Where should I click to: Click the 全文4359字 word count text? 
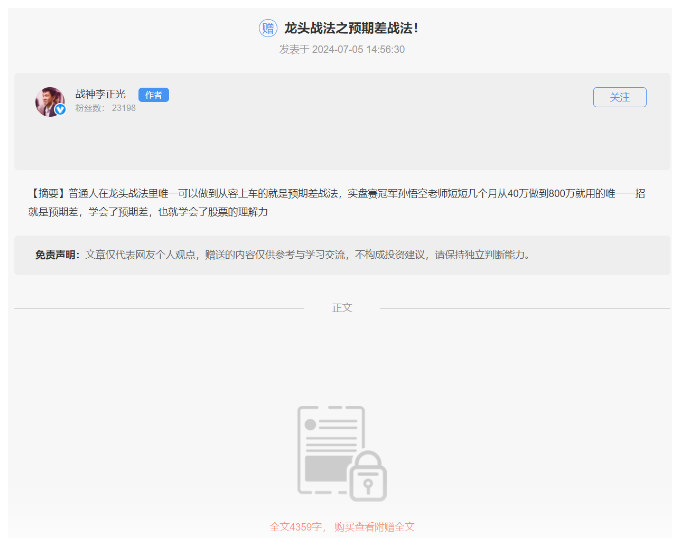[x=297, y=526]
